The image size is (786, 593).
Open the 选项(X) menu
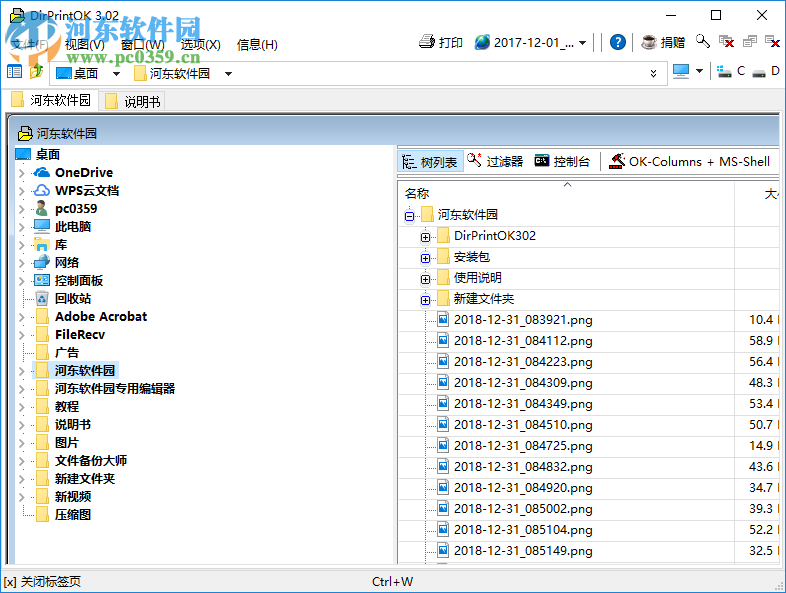tap(201, 45)
